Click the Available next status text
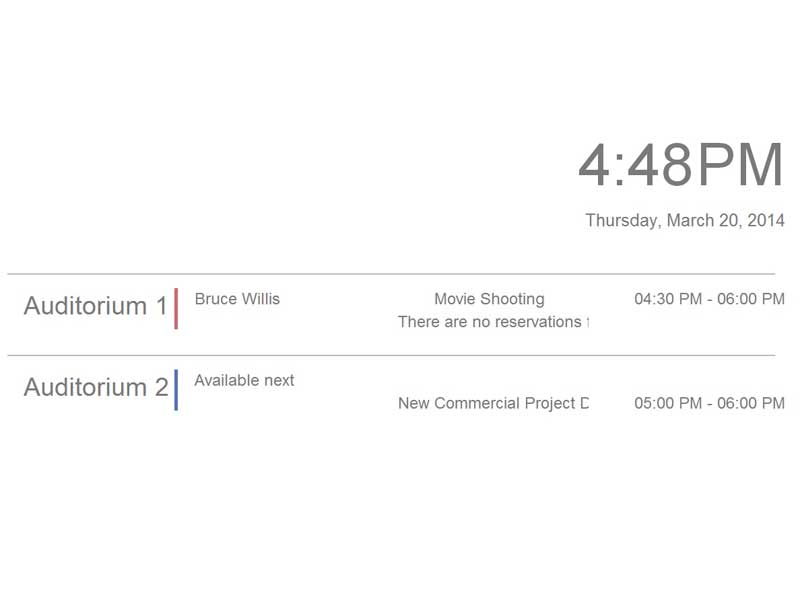This screenshot has width=800, height=600. tap(244, 381)
